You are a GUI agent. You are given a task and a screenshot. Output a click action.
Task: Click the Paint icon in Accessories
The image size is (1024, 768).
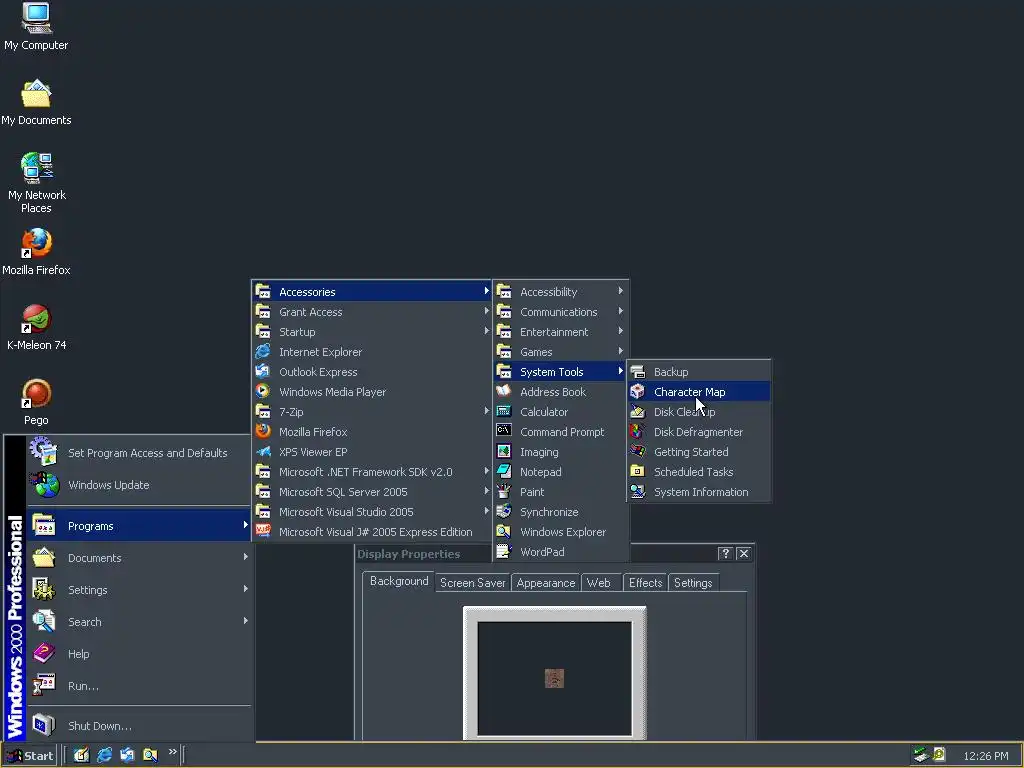[504, 491]
